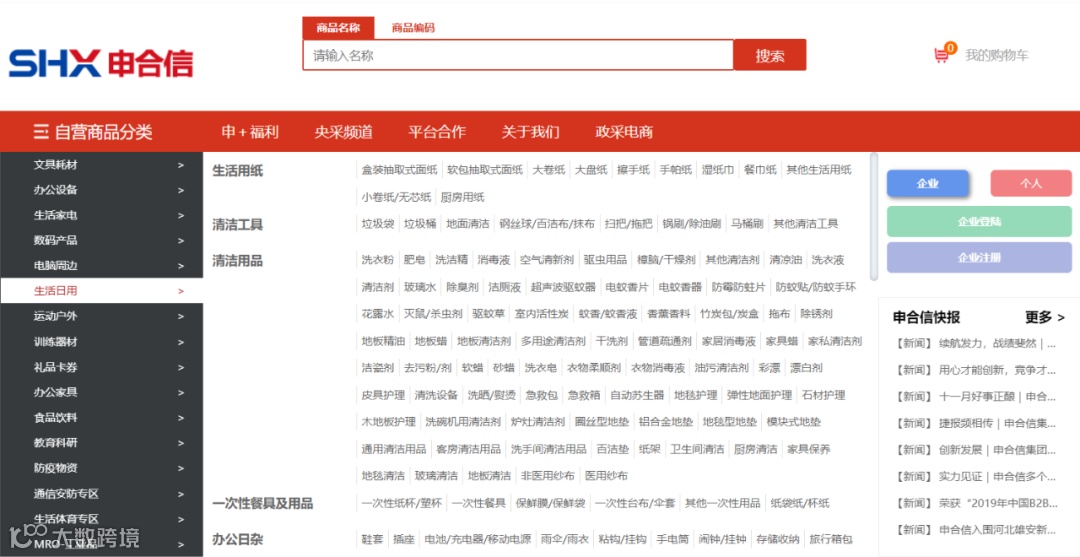
Task: Open 更多 > in 申合信快报
Action: click(1045, 317)
